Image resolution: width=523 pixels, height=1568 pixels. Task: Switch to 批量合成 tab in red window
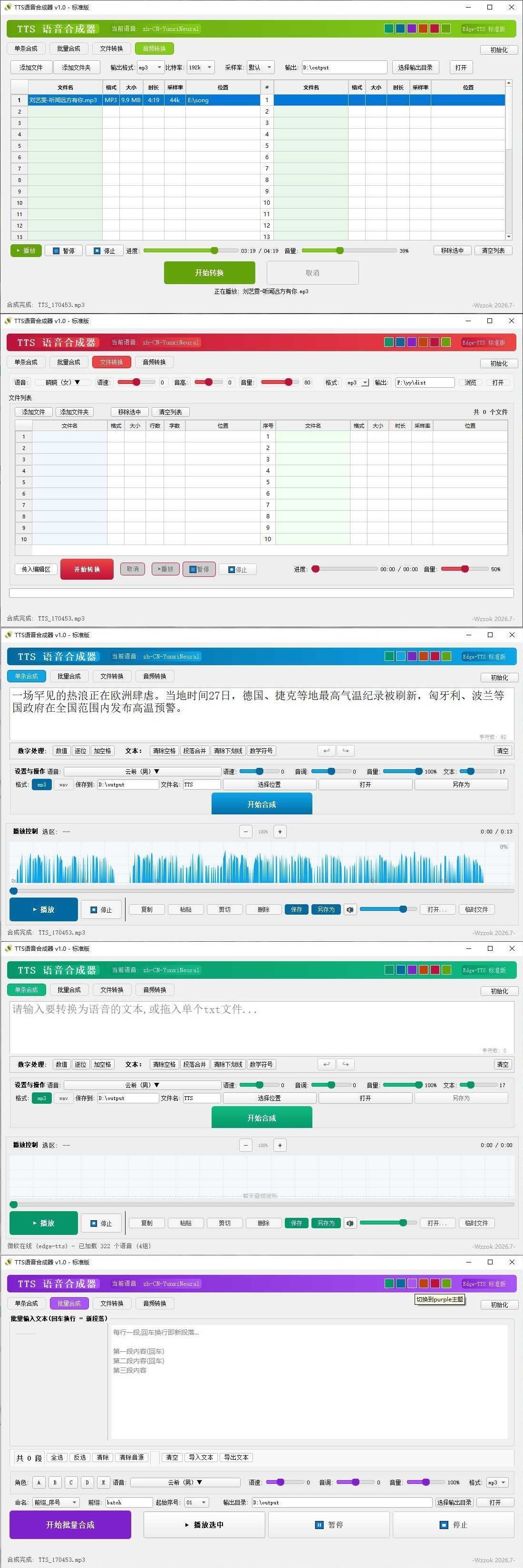pyautogui.click(x=68, y=362)
